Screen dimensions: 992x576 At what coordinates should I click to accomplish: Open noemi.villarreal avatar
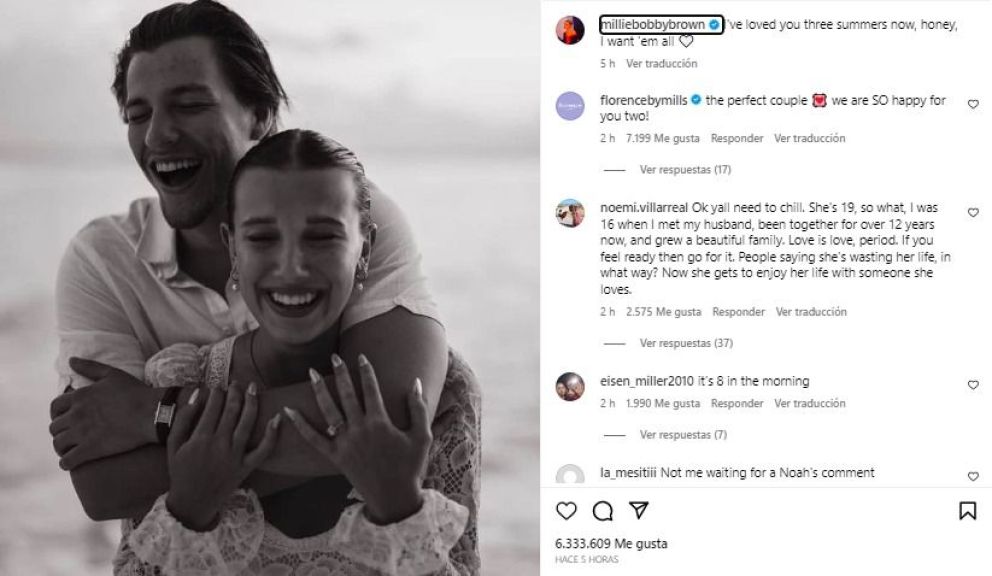pyautogui.click(x=571, y=213)
